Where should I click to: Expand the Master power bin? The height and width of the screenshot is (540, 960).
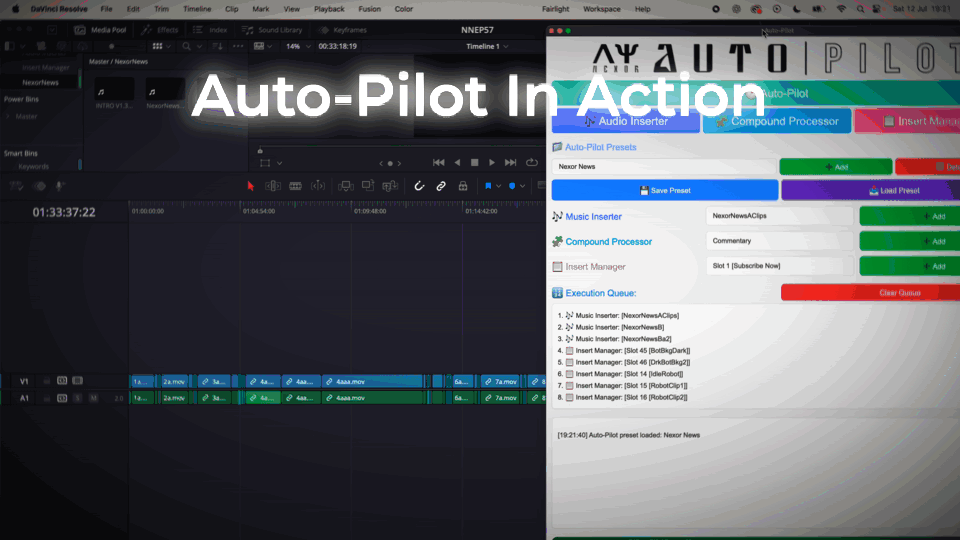coord(8,116)
